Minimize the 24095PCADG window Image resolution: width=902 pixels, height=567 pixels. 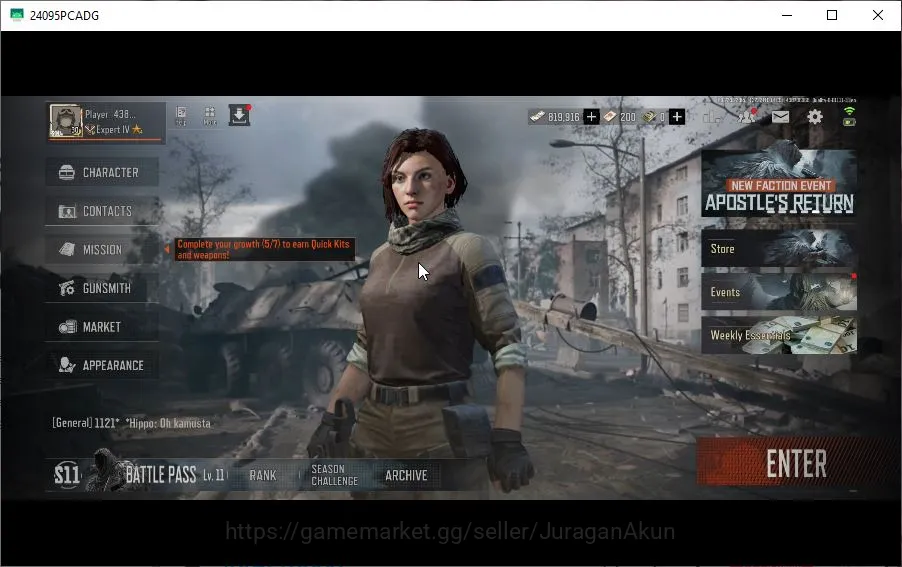click(787, 16)
